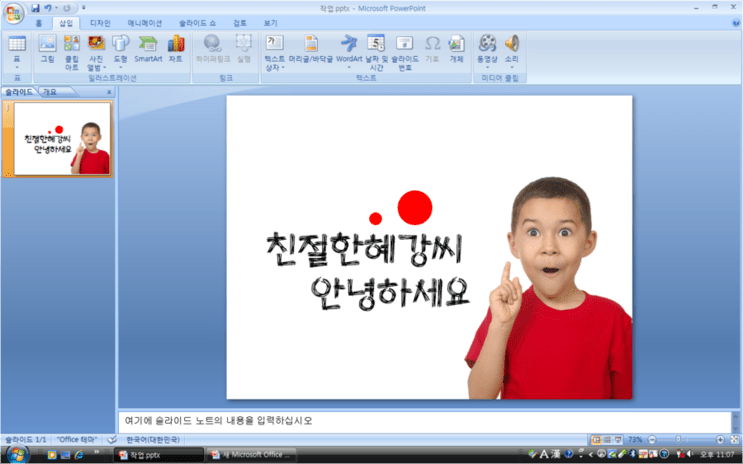743x464 pixels.
Task: Open the 클립 아트 clip art pane
Action: (72, 52)
